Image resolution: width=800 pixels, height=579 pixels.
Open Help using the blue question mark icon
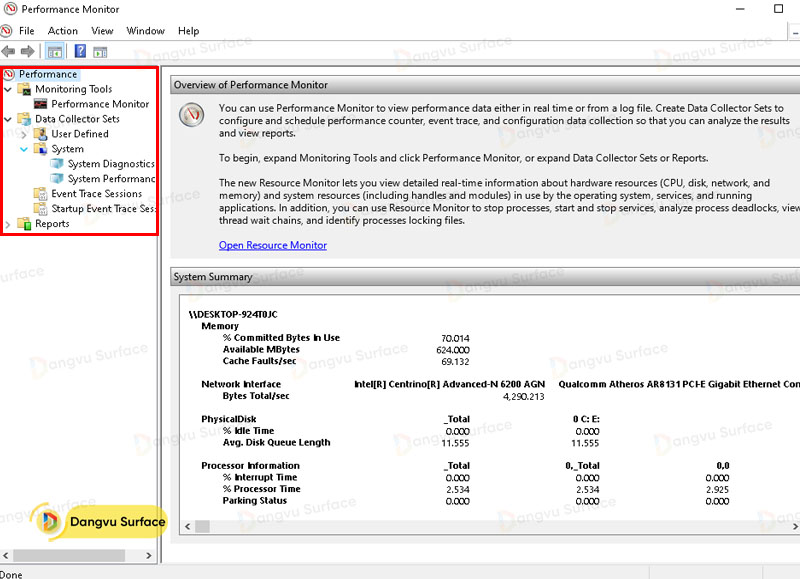[80, 51]
